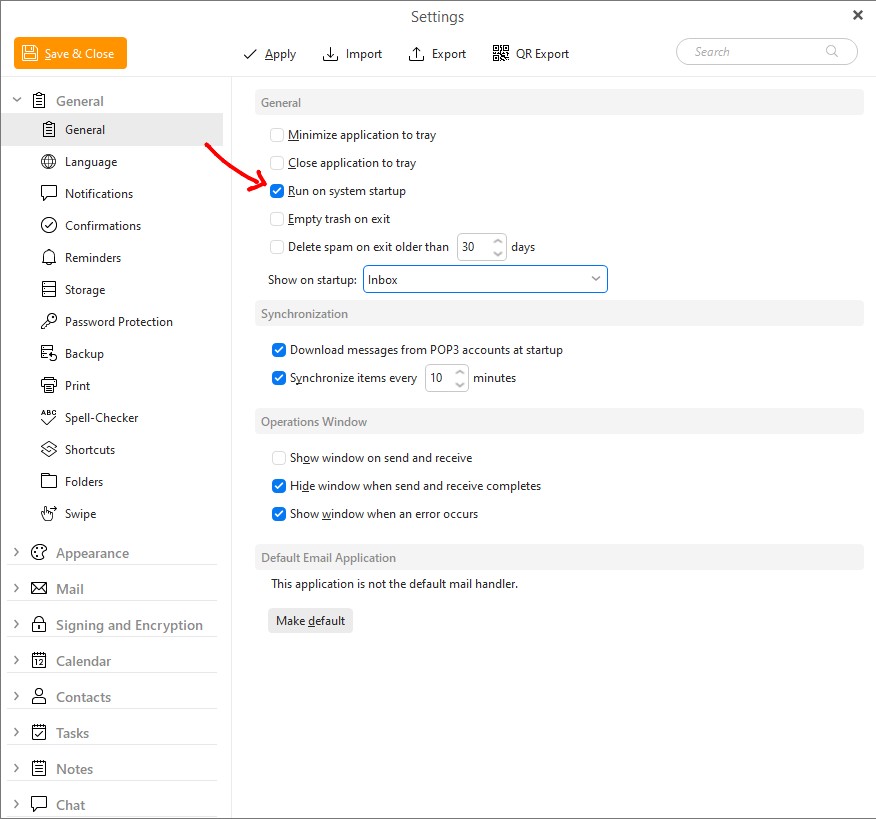876x819 pixels.
Task: Open Password Protection key icon
Action: (x=48, y=322)
